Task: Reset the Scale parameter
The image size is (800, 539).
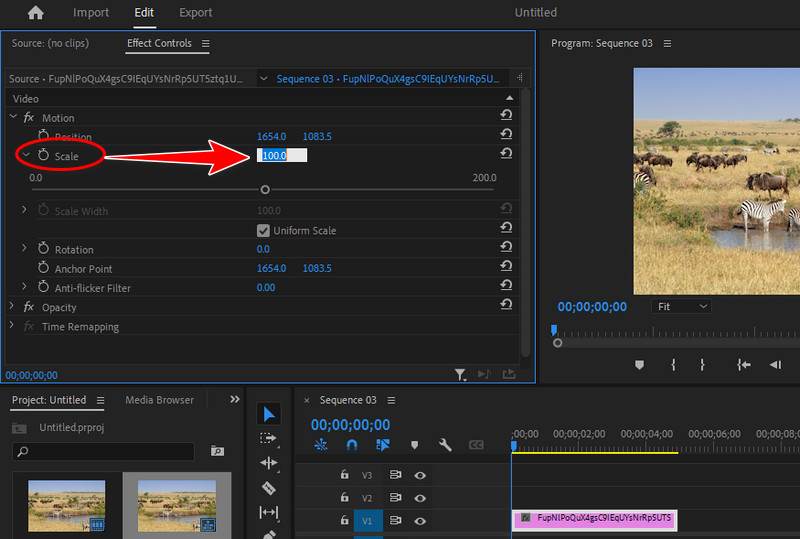Action: (x=506, y=153)
